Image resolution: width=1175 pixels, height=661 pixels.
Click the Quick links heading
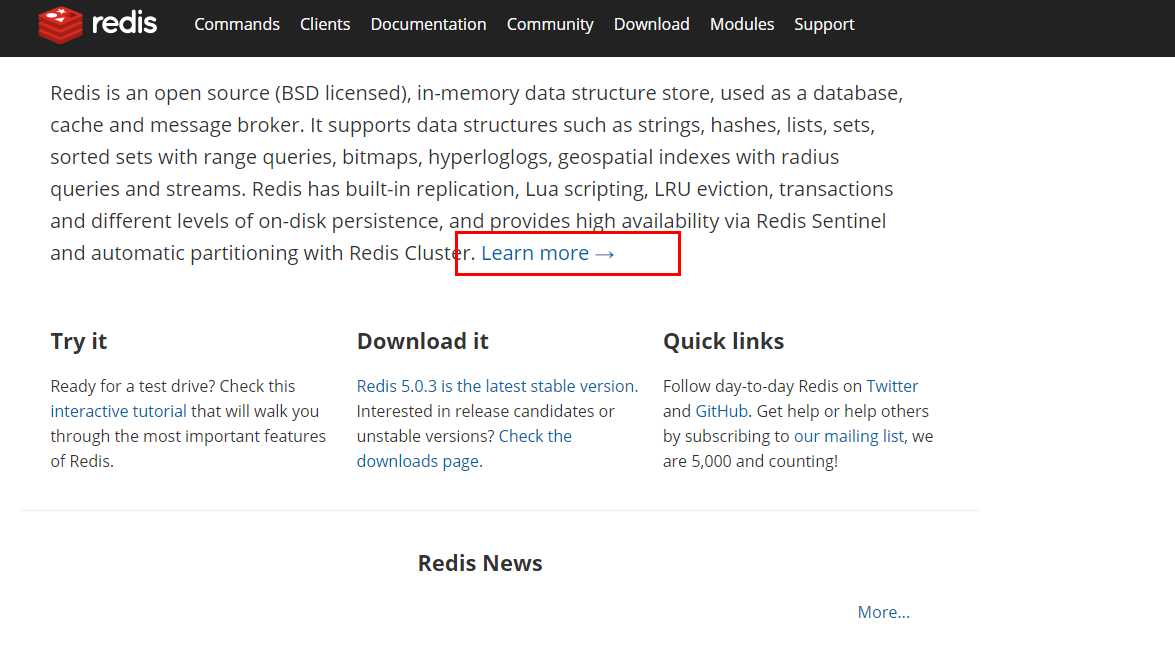[723, 341]
